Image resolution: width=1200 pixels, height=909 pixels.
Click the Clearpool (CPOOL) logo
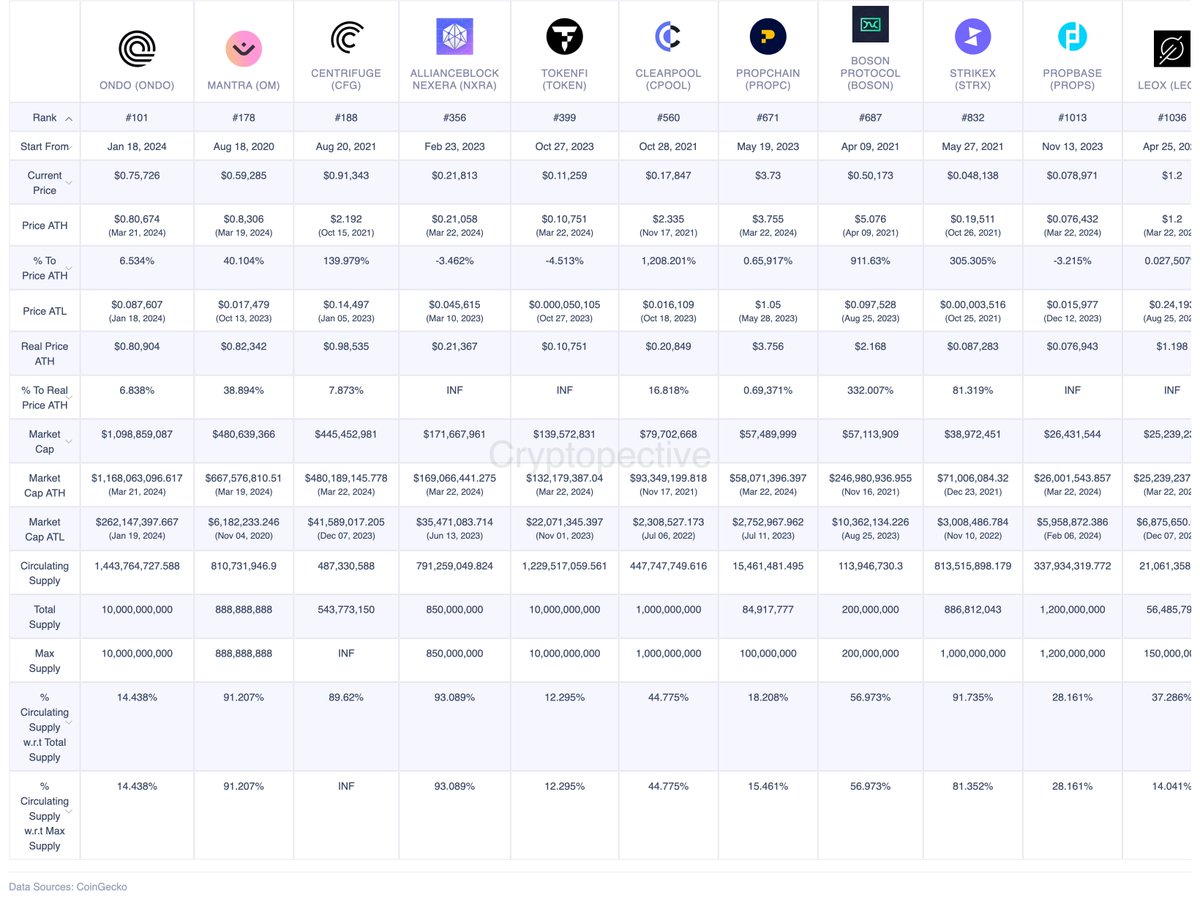tap(668, 36)
